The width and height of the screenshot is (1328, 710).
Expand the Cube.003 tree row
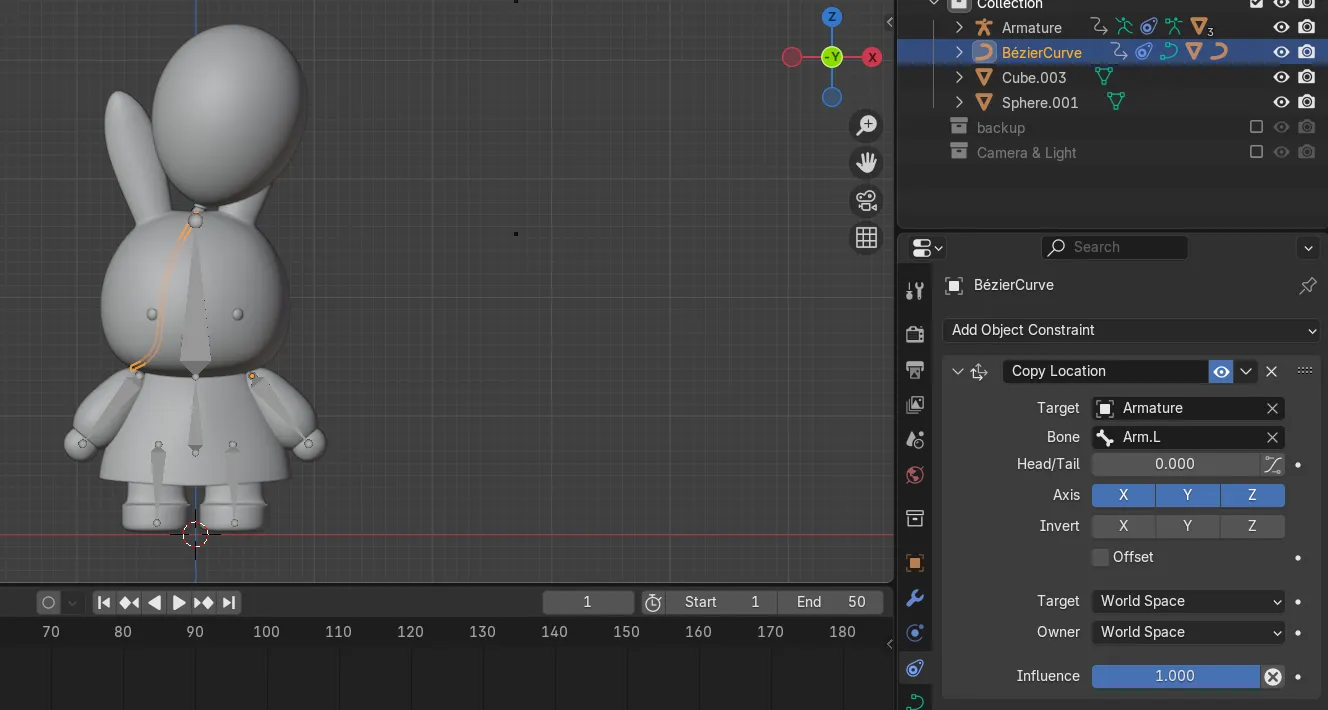tap(959, 77)
